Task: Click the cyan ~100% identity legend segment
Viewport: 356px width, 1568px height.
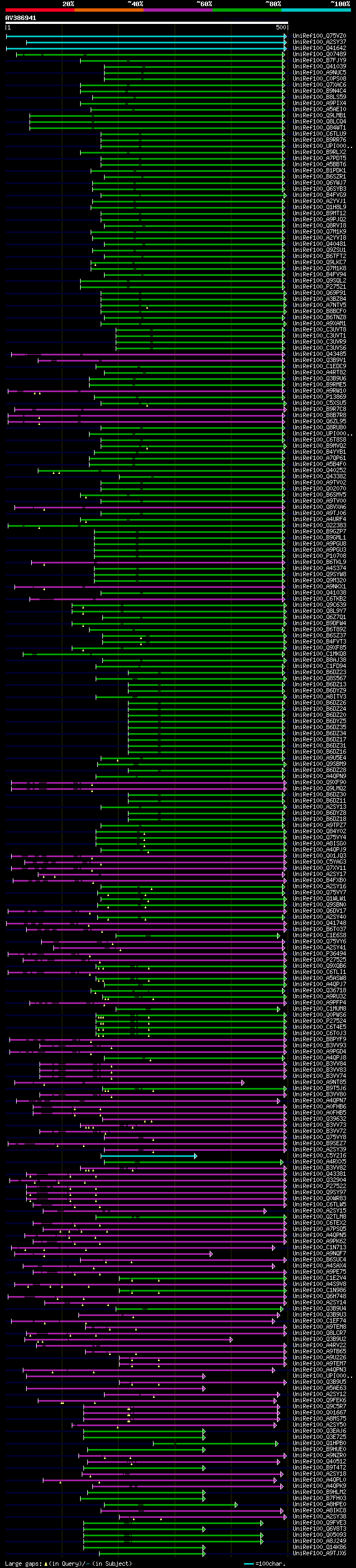Action: pos(316,11)
